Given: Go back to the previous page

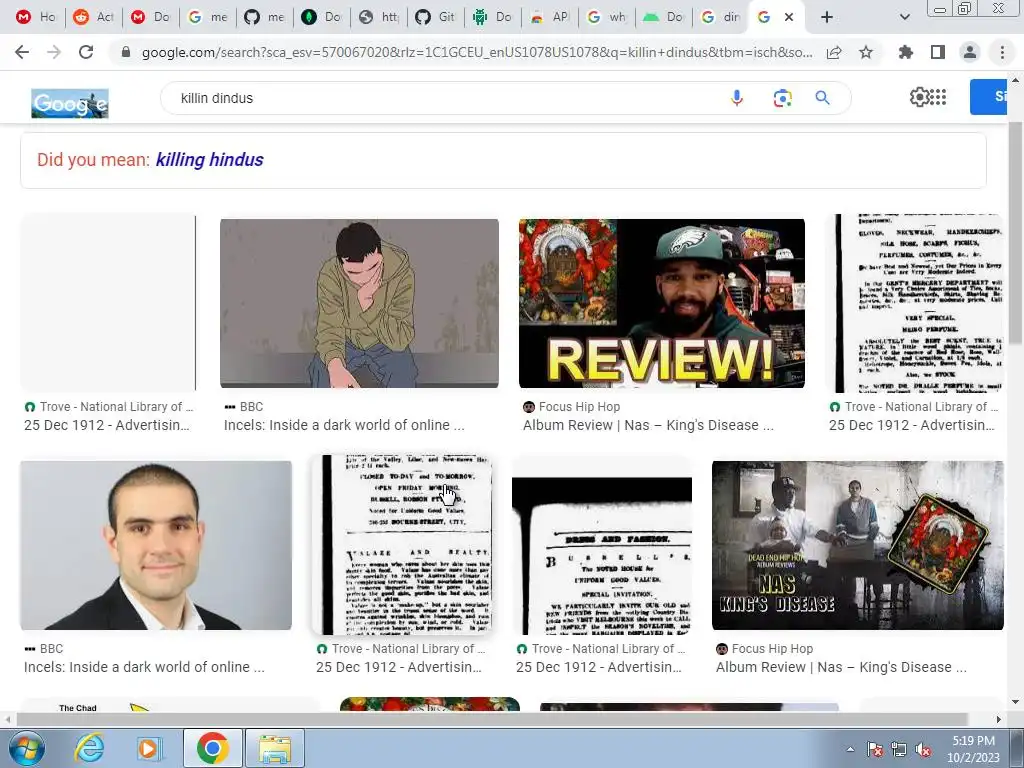Looking at the screenshot, I should coord(22,52).
